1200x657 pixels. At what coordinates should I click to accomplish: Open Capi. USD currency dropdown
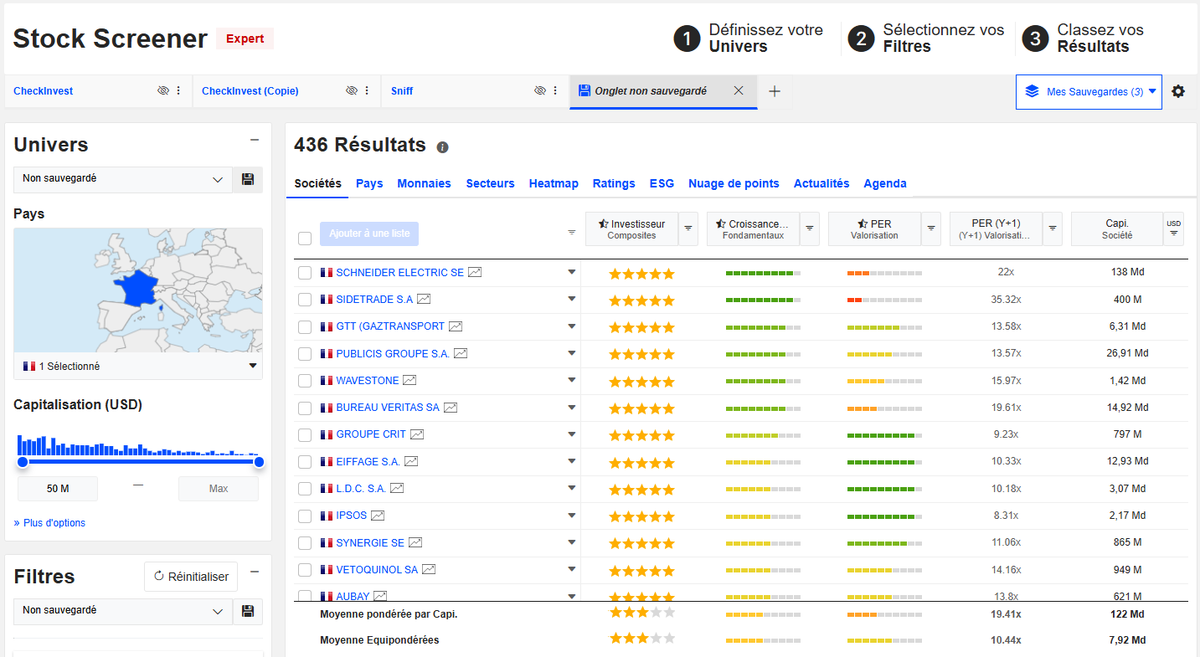coord(1174,229)
